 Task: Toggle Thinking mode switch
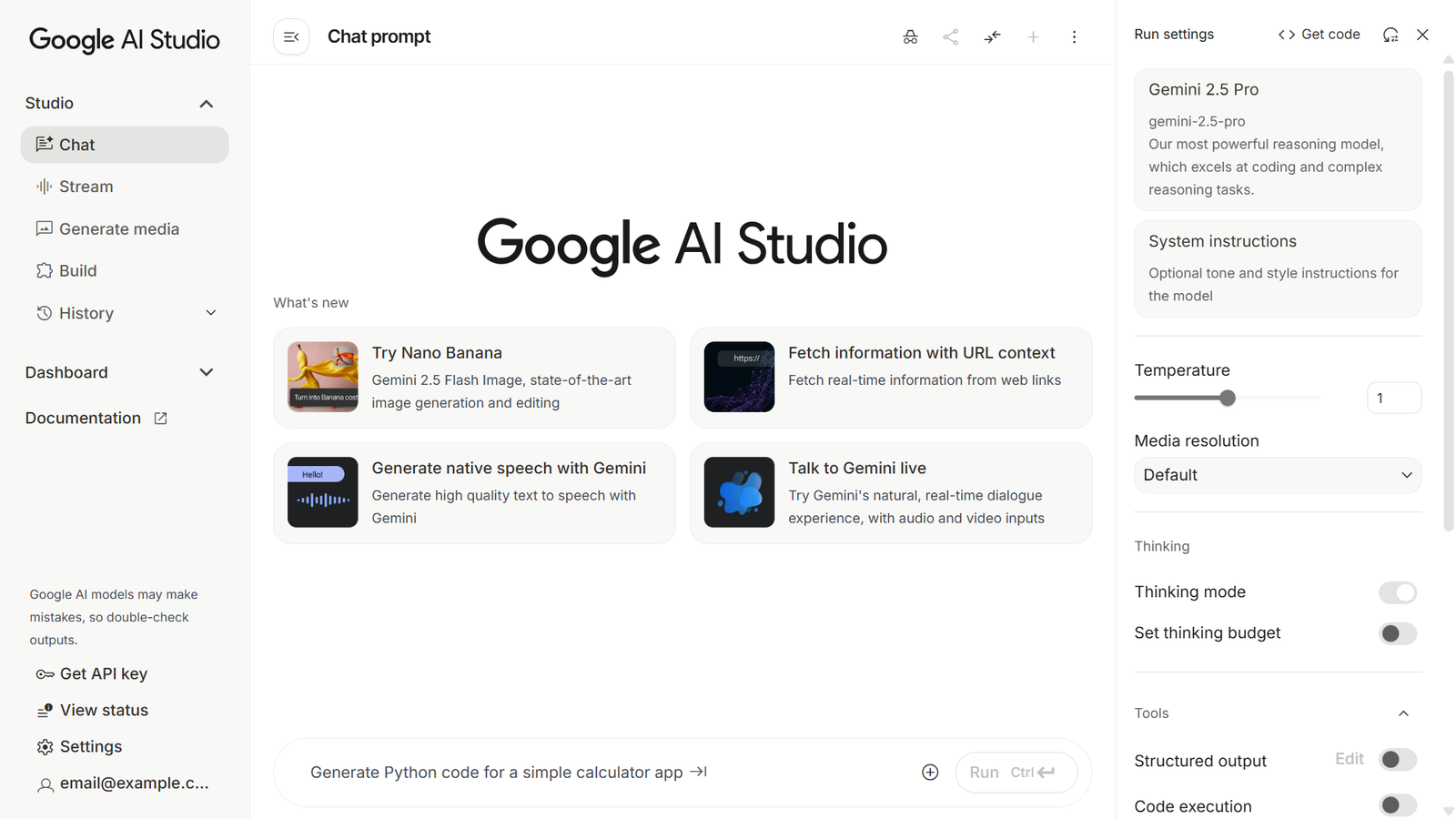click(1398, 592)
